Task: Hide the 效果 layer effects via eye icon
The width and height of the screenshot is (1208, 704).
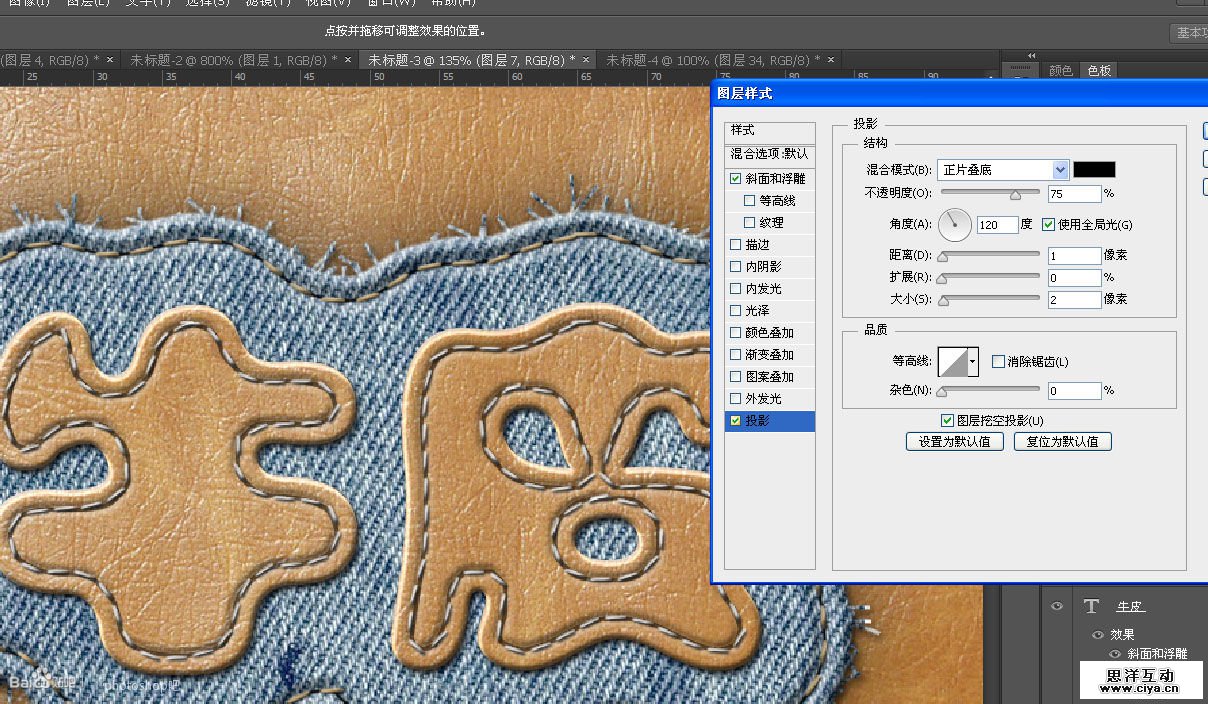Action: pyautogui.click(x=1097, y=634)
